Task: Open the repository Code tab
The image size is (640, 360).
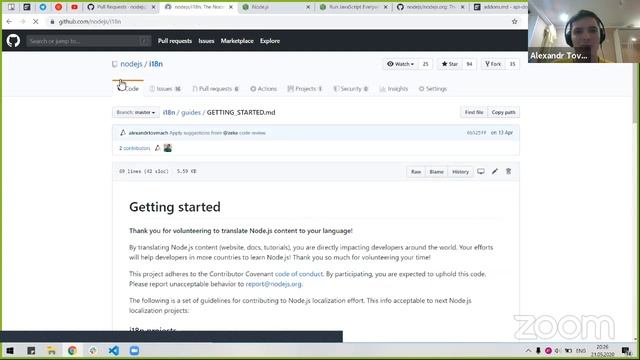Action: point(128,89)
